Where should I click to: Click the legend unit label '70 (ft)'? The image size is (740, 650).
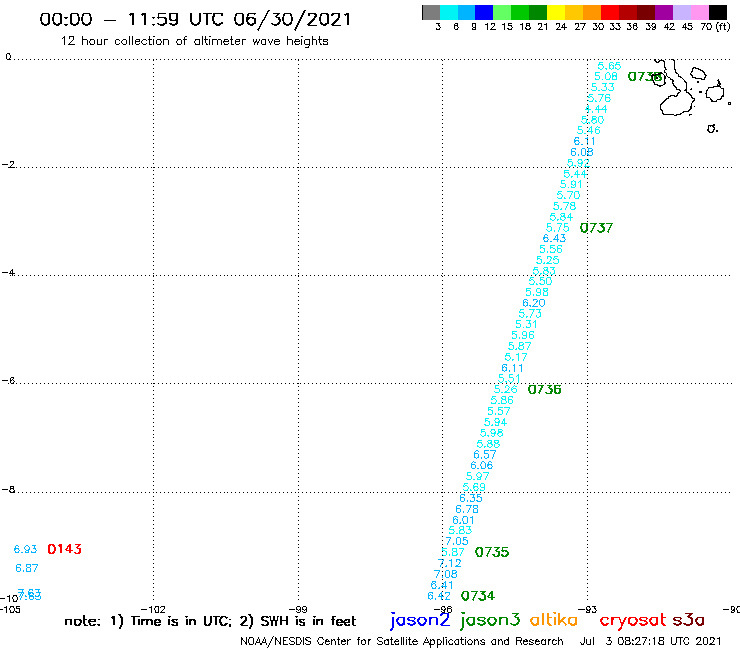pos(715,27)
